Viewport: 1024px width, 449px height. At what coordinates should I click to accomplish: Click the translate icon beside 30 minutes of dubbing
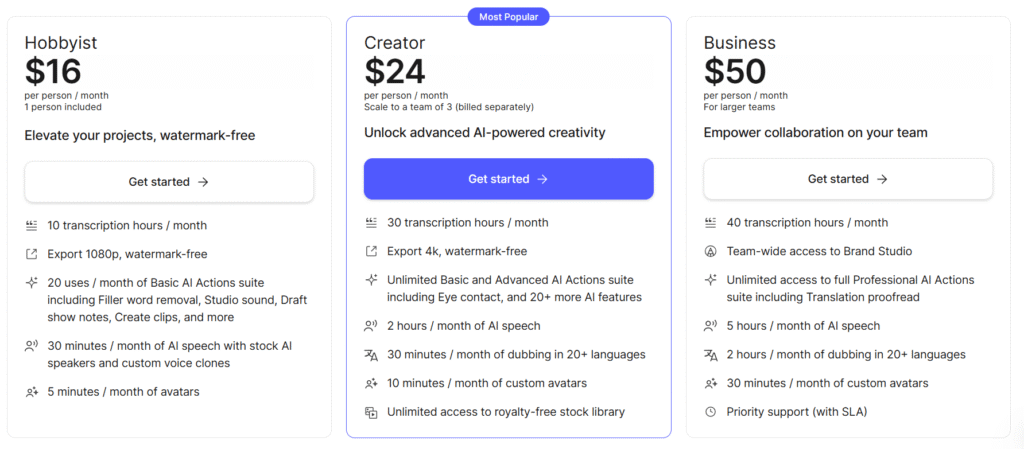pyautogui.click(x=371, y=355)
